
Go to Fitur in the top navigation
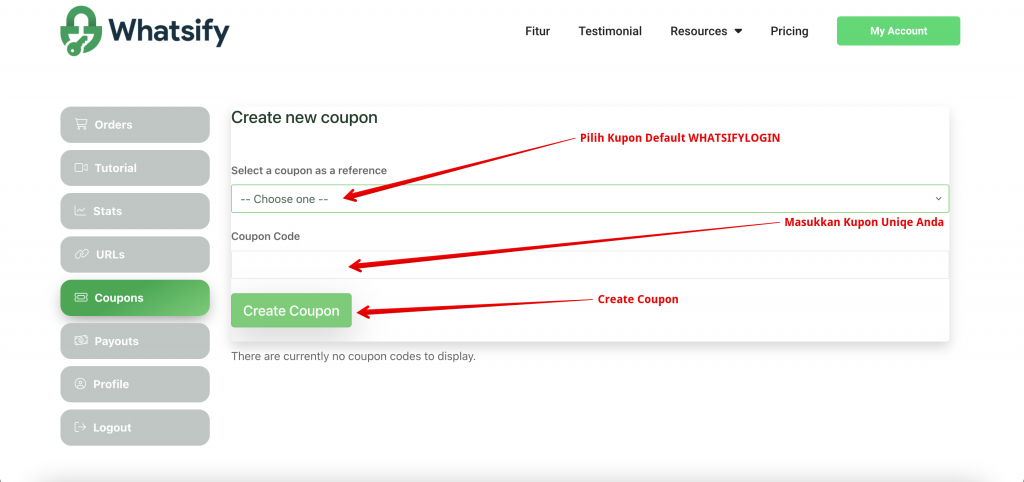(537, 31)
